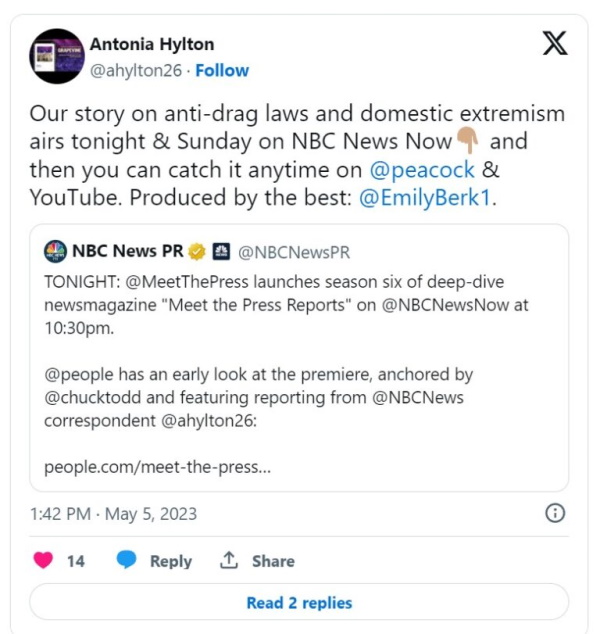Screen dimensions: 600x634
Task: Click the blue reply bubble icon
Action: coord(126,560)
